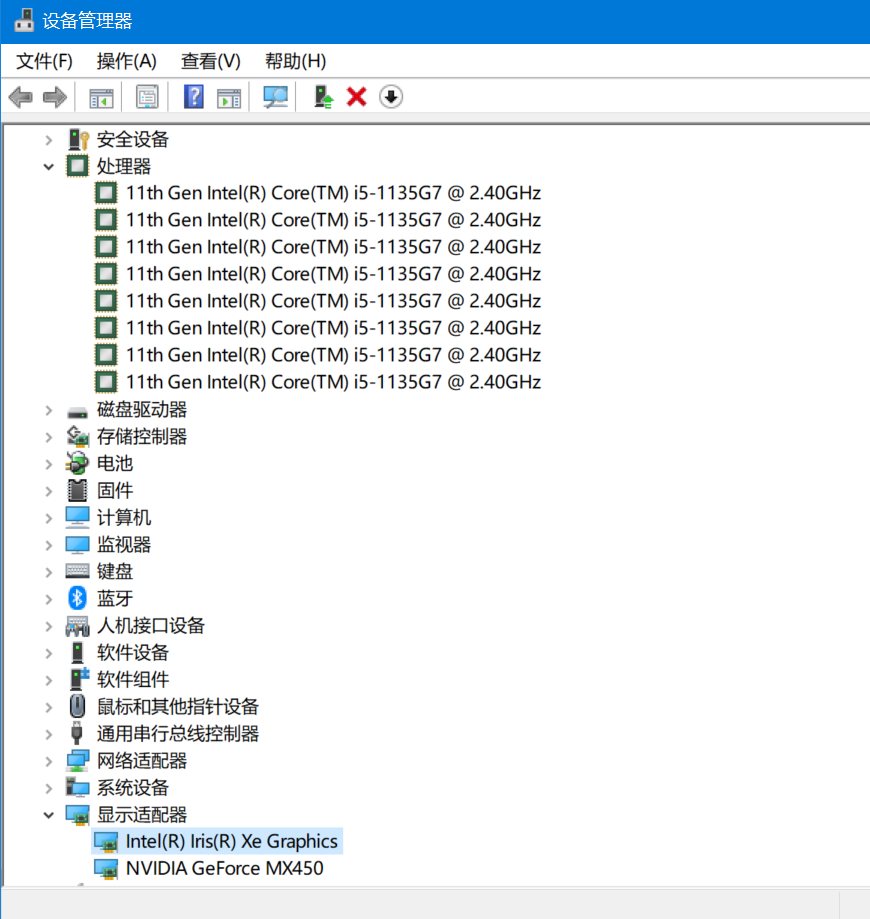The height and width of the screenshot is (919, 870).
Task: Open the Properties toolbar icon
Action: click(147, 97)
